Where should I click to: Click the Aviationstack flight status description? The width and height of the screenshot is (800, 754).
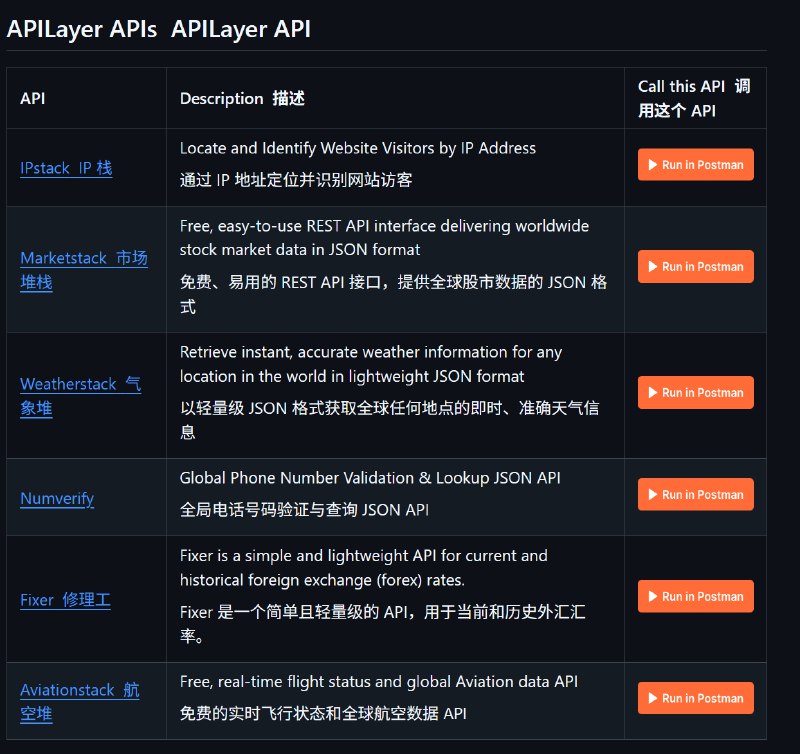pos(378,681)
